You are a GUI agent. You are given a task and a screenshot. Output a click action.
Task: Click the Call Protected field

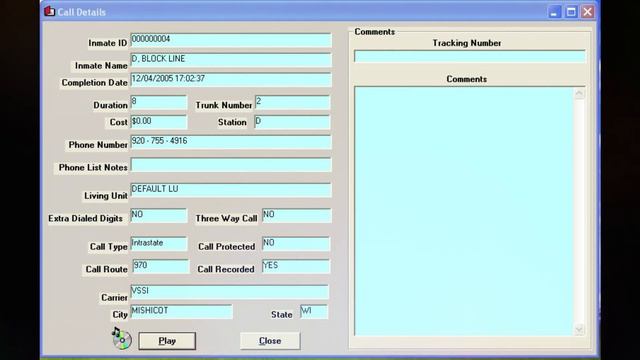(296, 244)
